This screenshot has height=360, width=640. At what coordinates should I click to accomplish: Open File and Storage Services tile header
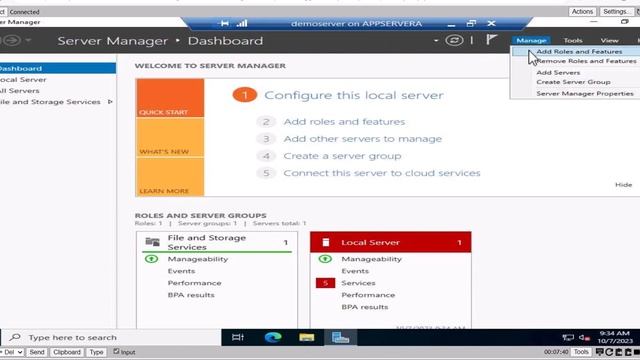[x=217, y=242]
